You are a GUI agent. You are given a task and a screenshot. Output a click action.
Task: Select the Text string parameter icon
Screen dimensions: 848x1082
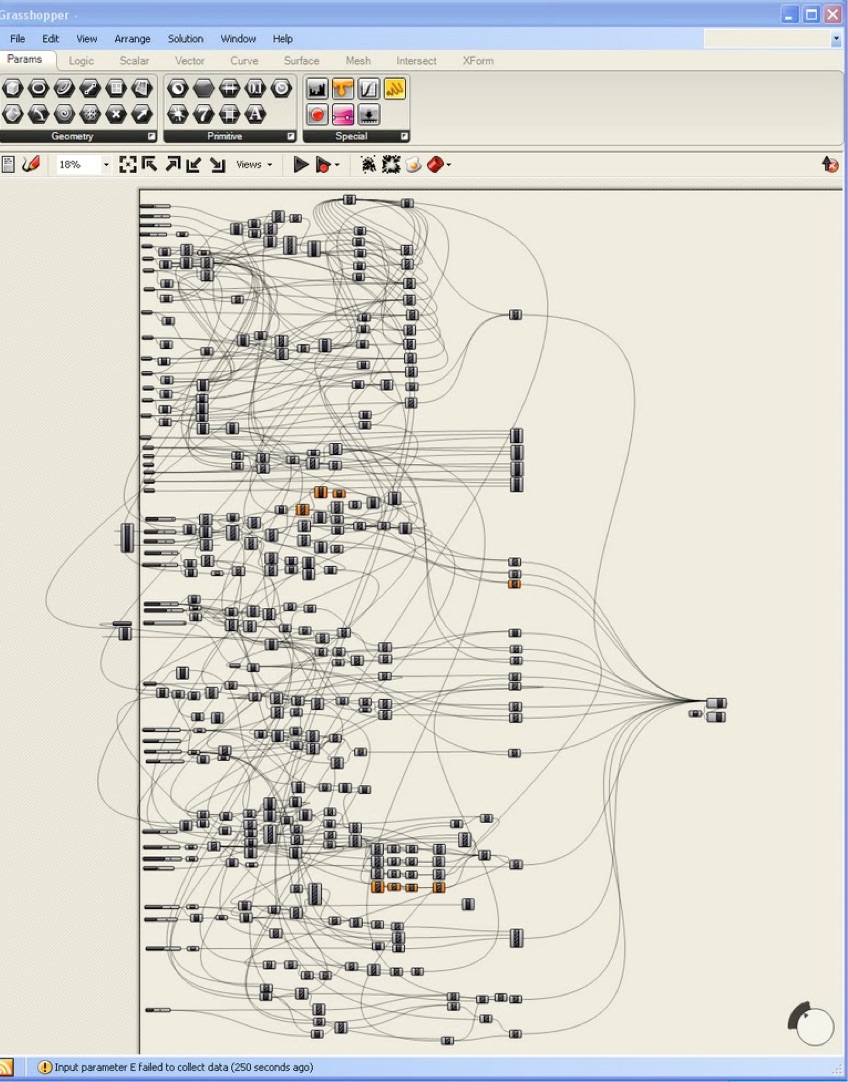pos(255,114)
